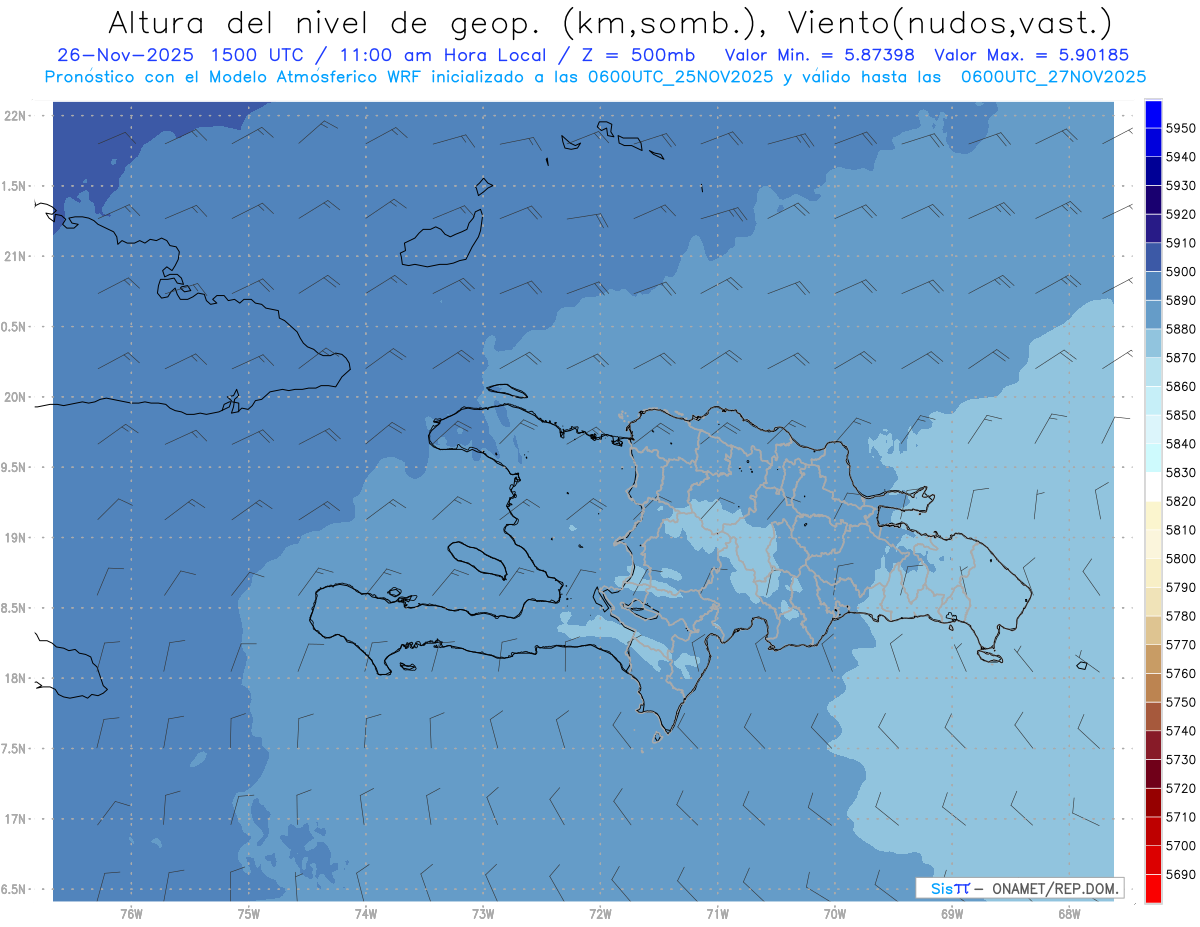Click the "19N" latitude label
Screen dimensions: 1200x927
pos(14,538)
